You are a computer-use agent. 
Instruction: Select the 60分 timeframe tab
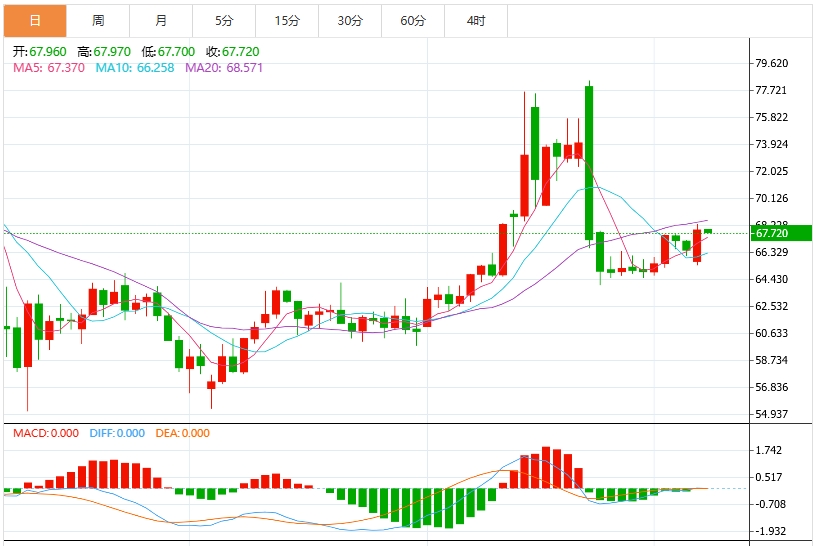[413, 21]
